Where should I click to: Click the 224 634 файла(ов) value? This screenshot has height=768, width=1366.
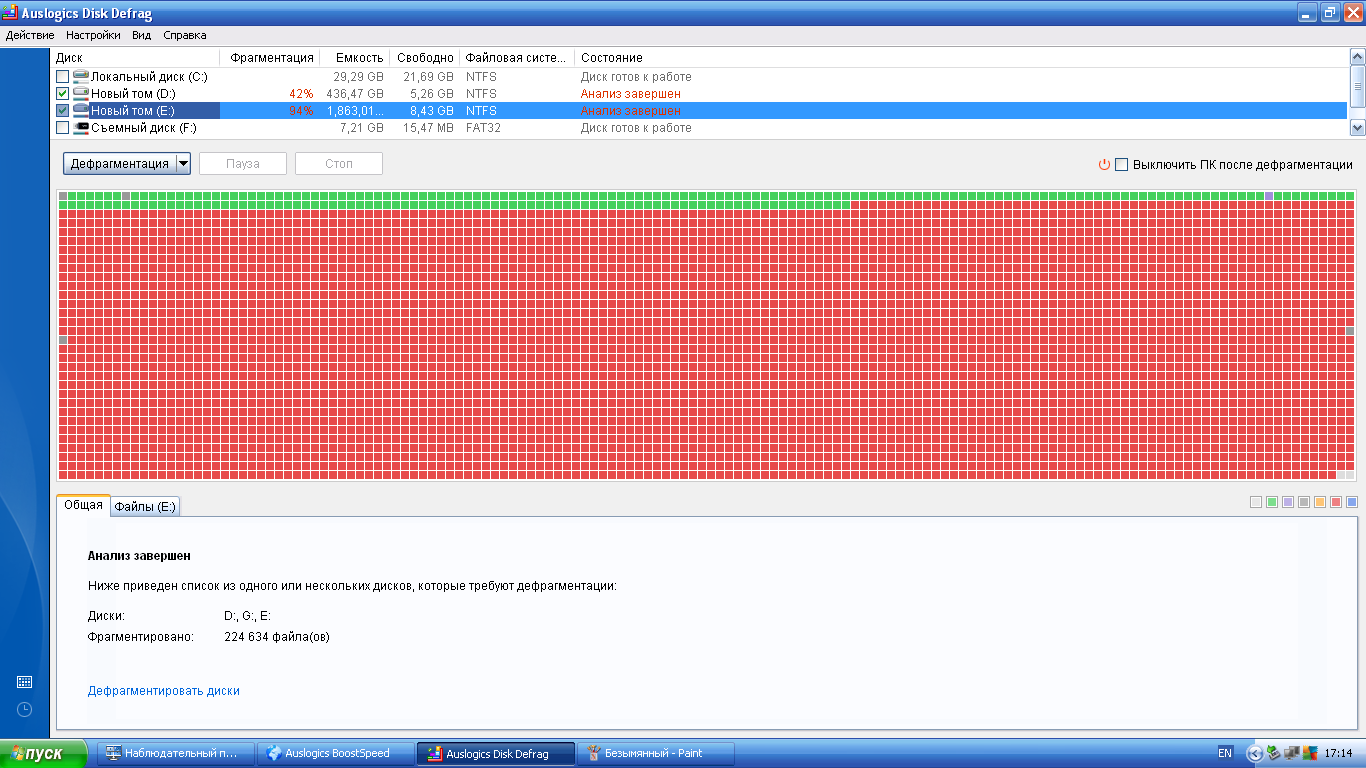(x=277, y=636)
